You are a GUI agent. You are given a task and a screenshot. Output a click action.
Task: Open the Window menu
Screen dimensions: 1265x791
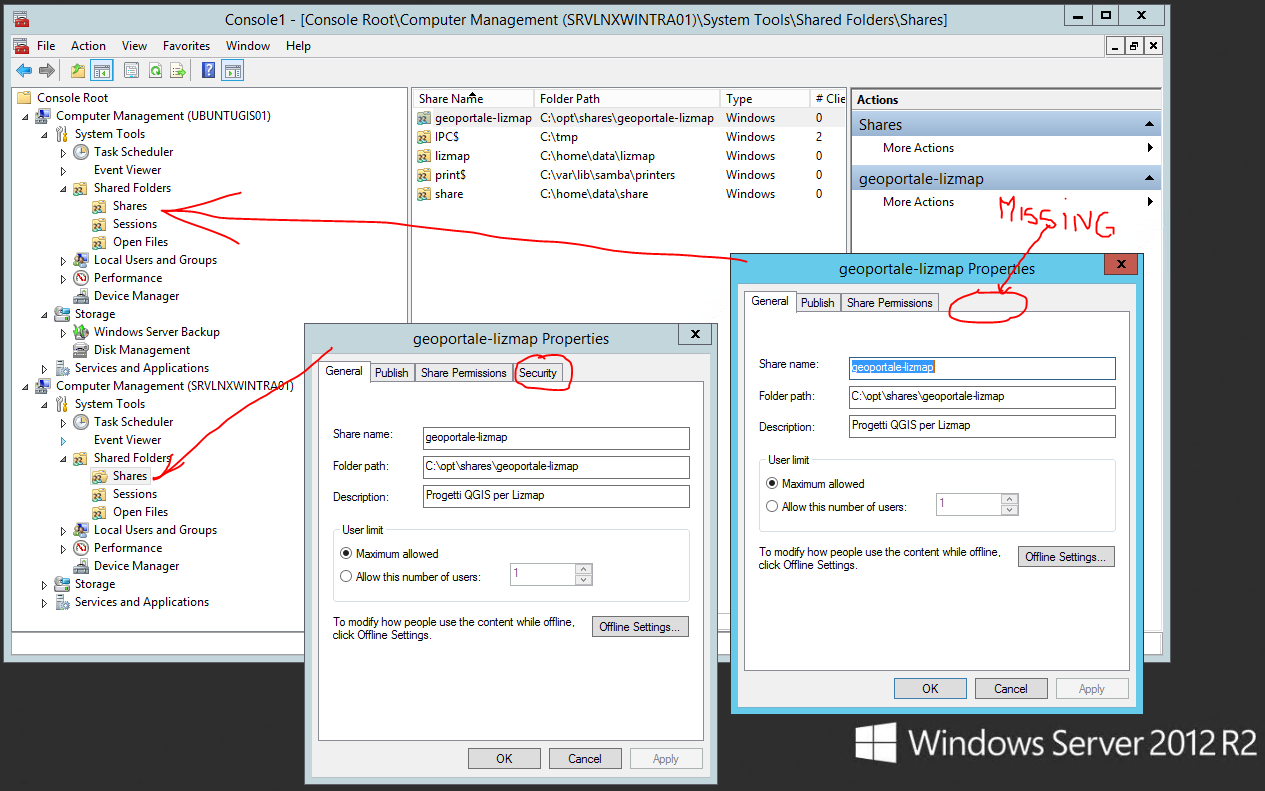pyautogui.click(x=247, y=46)
